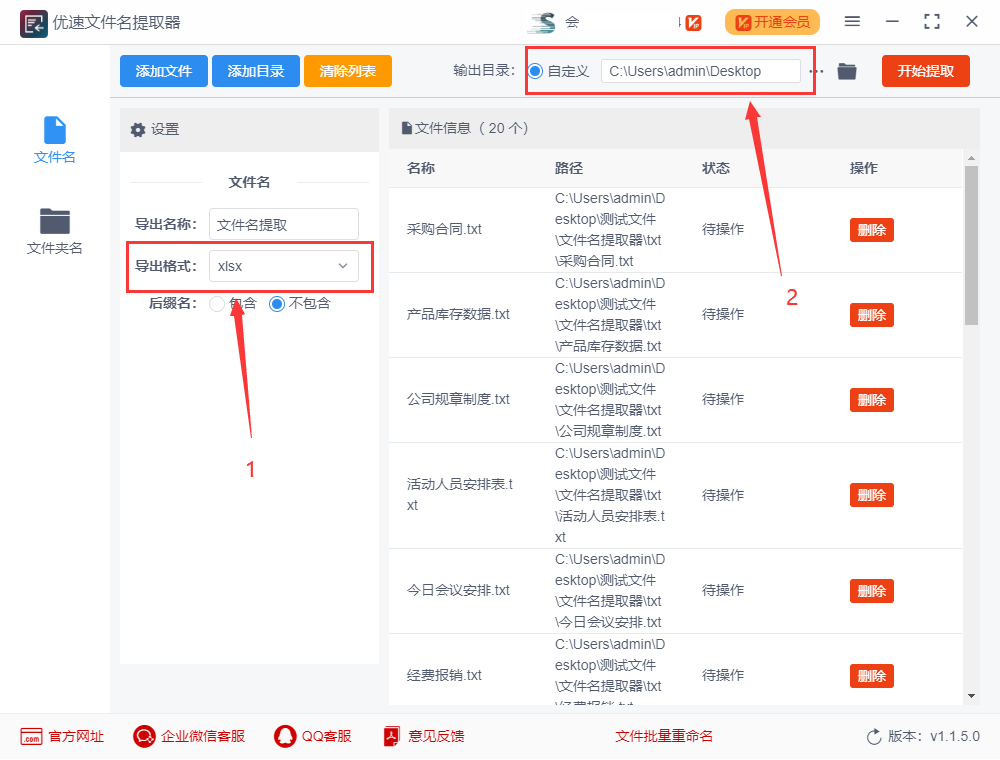Switch to the 文件名 sidebar tab
1000x760 pixels.
point(54,140)
